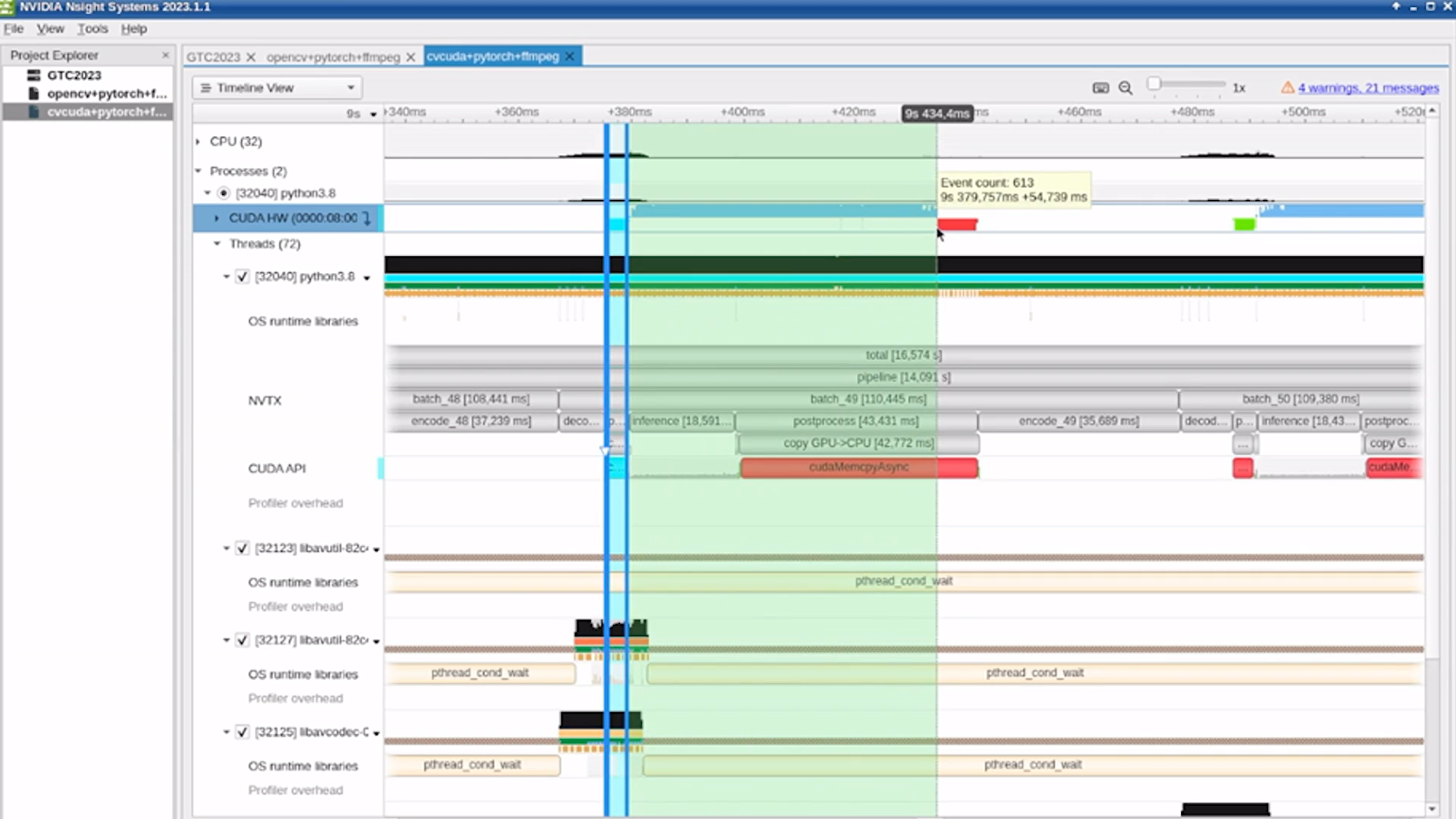Open the 4 warnings, 21 messages link
Screen dimensions: 1456x819
1368,88
